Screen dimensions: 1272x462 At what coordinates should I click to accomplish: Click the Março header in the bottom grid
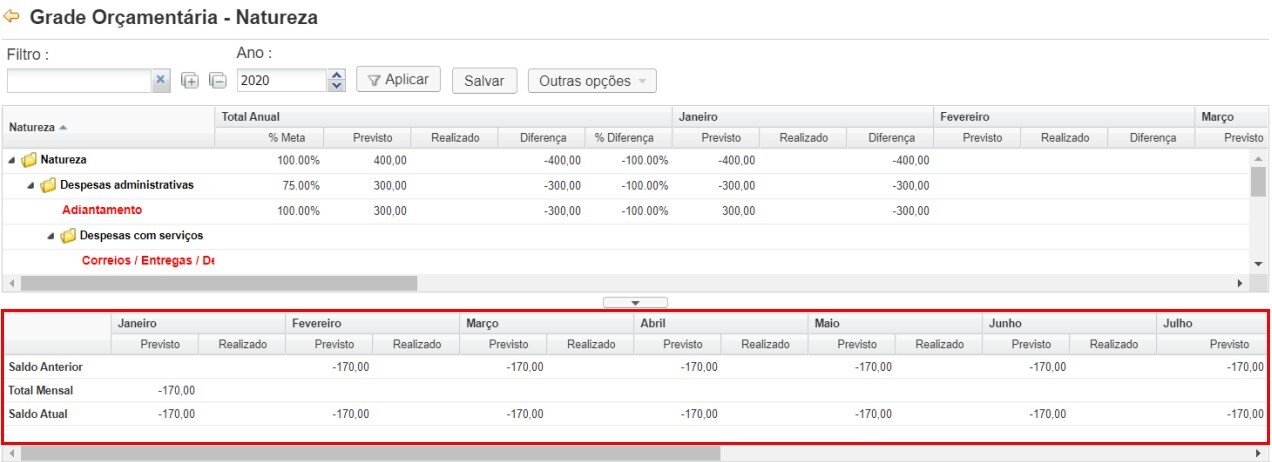pos(546,324)
